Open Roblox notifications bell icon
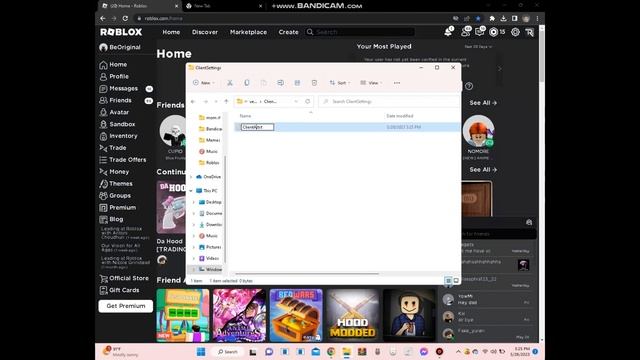 point(448,32)
